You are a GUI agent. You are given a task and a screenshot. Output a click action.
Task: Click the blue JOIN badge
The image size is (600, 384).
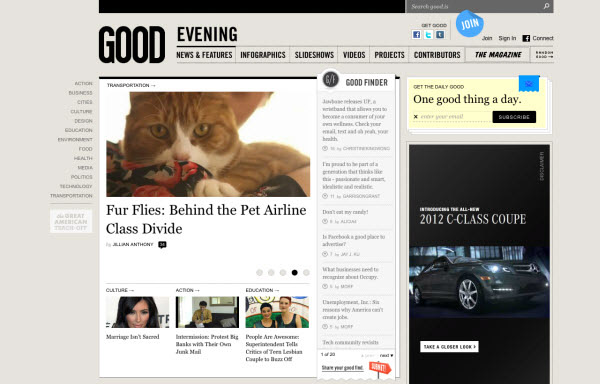coord(470,24)
